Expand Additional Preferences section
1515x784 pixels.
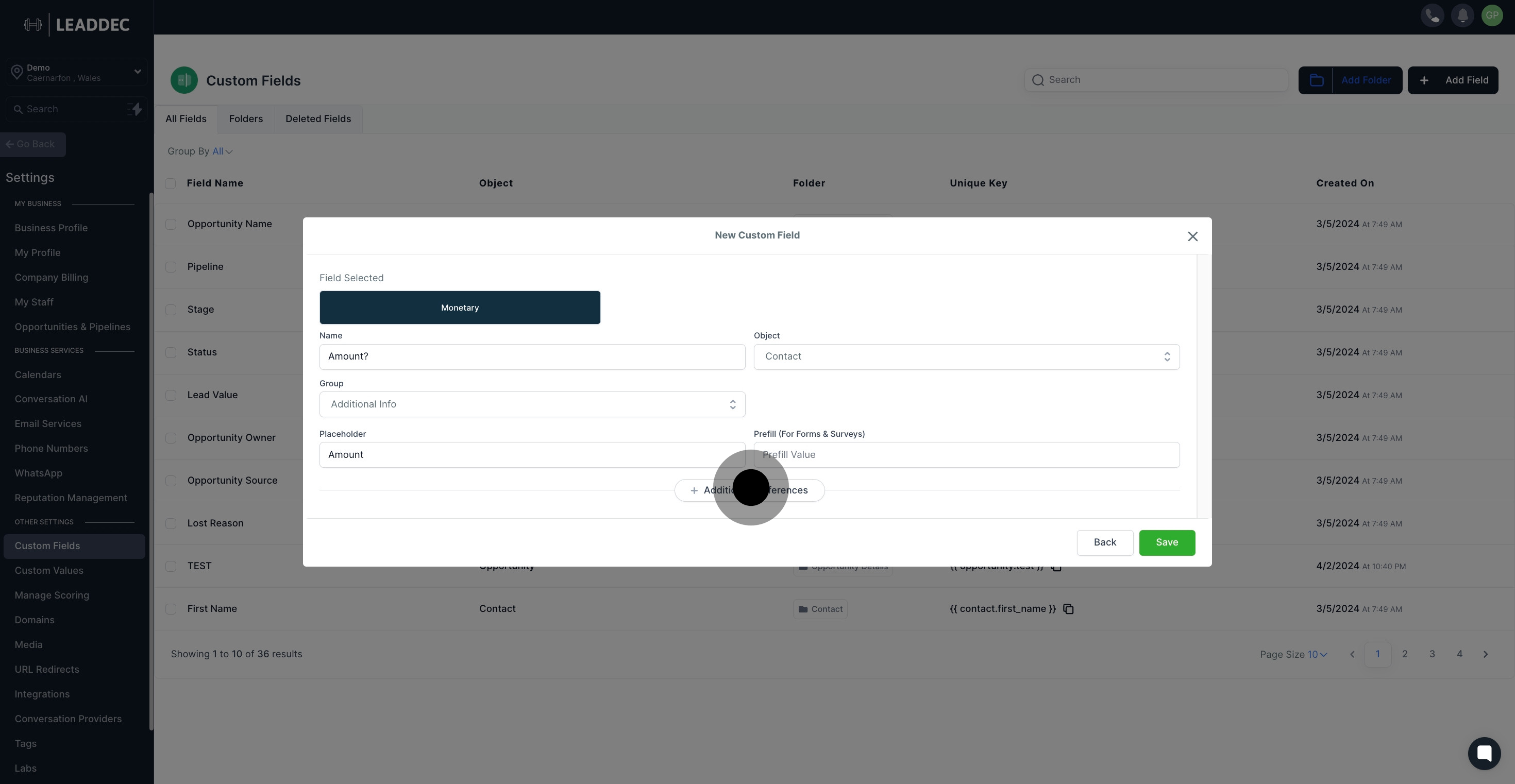click(749, 490)
